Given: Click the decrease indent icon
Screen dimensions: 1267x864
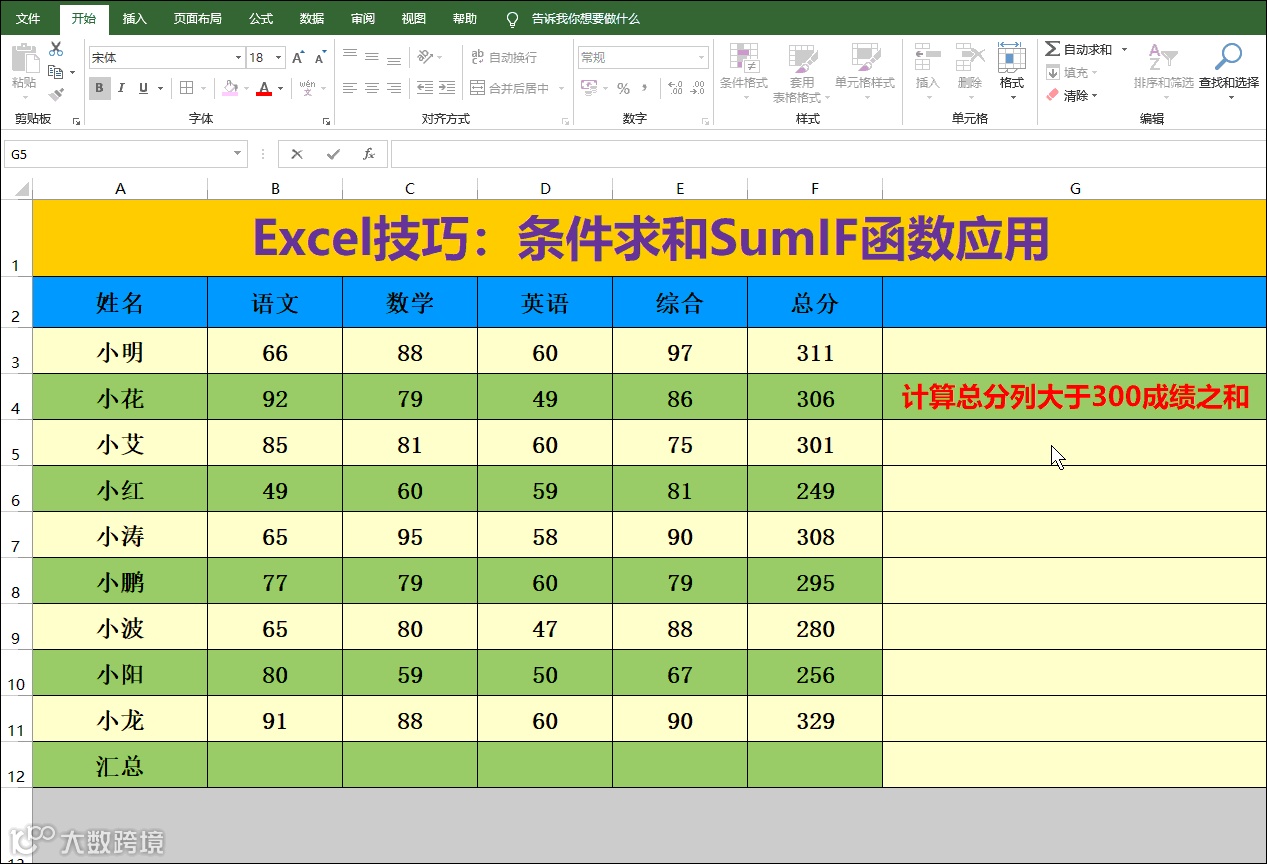Looking at the screenshot, I should (425, 88).
